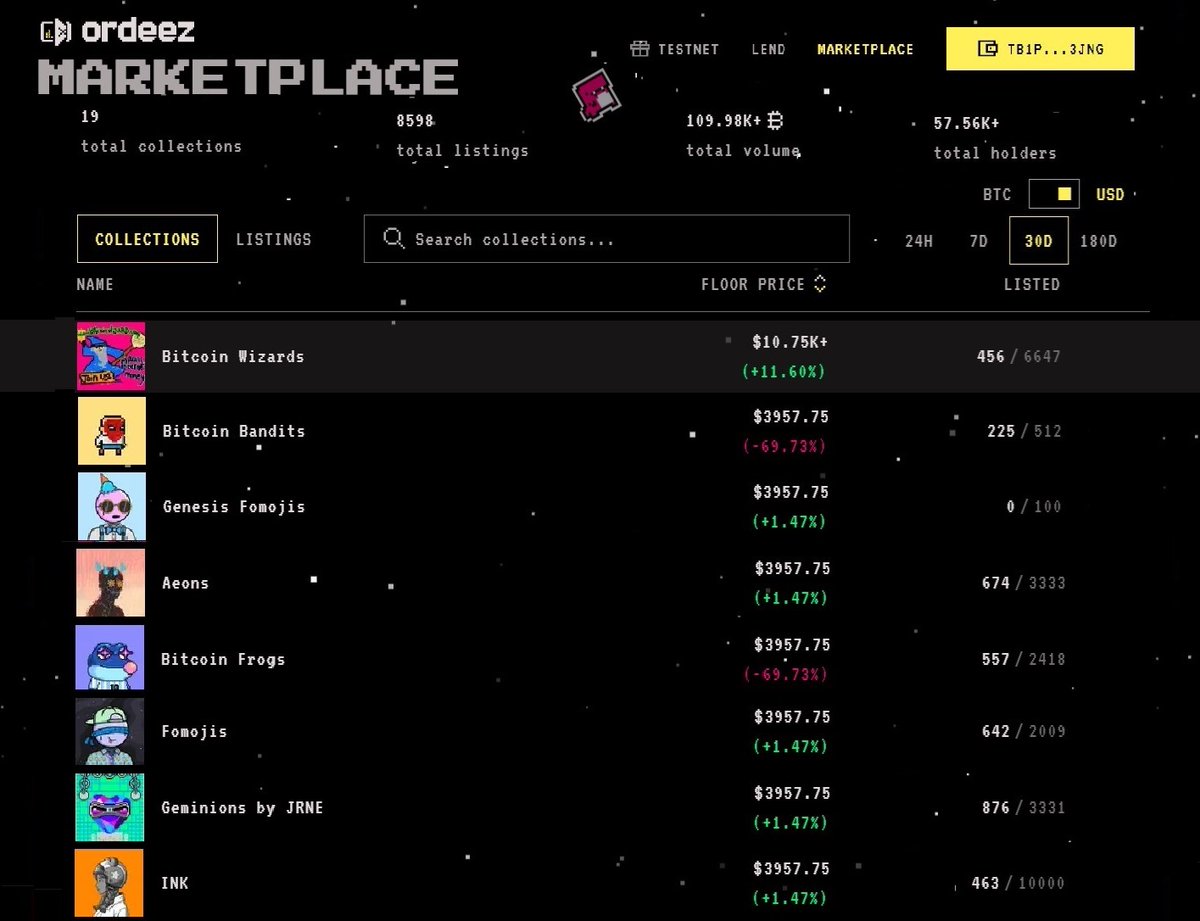Select the 7D time range
Viewport: 1200px width, 921px height.
[x=978, y=241]
